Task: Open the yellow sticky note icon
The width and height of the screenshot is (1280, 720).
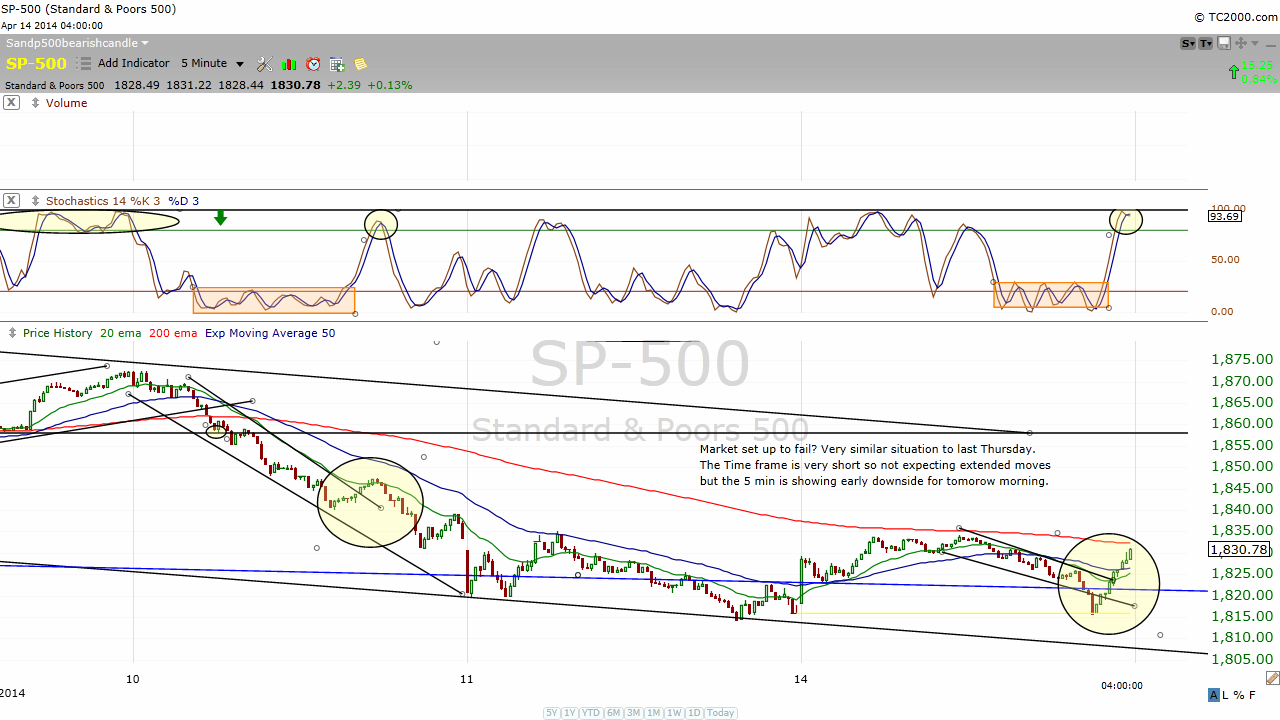Action: point(360,64)
